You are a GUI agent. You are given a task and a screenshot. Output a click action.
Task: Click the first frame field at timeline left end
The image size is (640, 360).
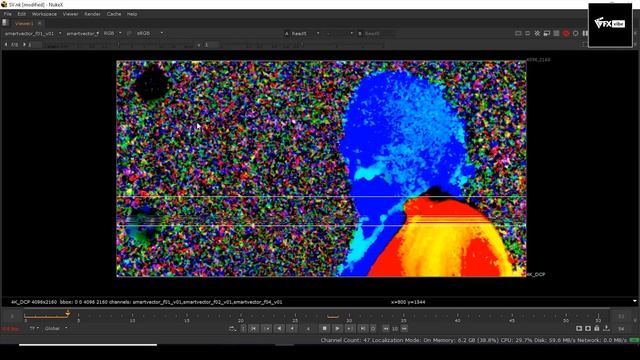pos(12,316)
